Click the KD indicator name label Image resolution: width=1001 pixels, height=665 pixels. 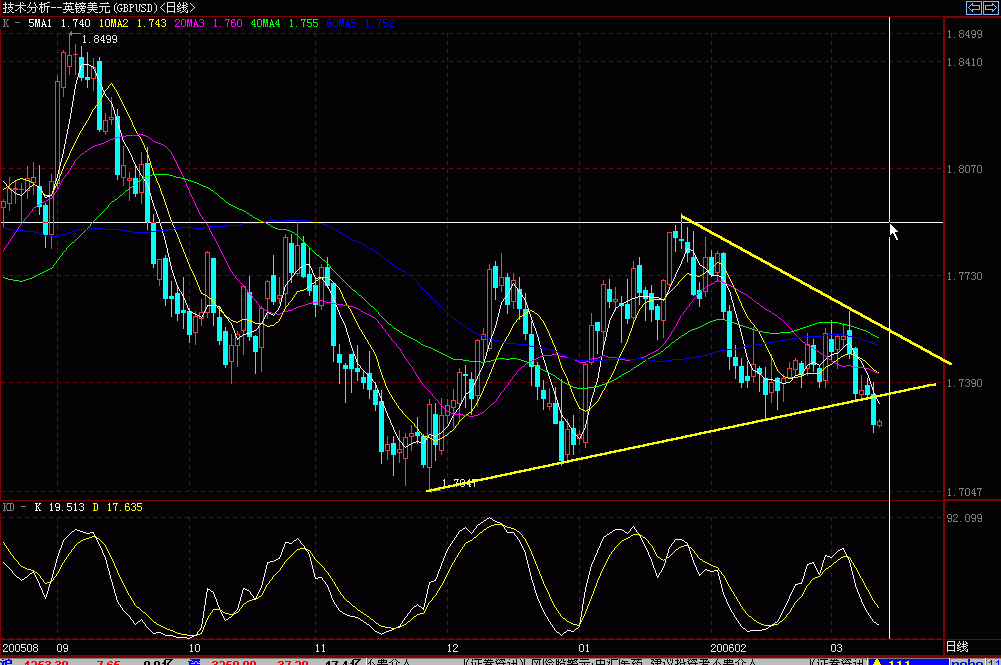tap(8, 507)
